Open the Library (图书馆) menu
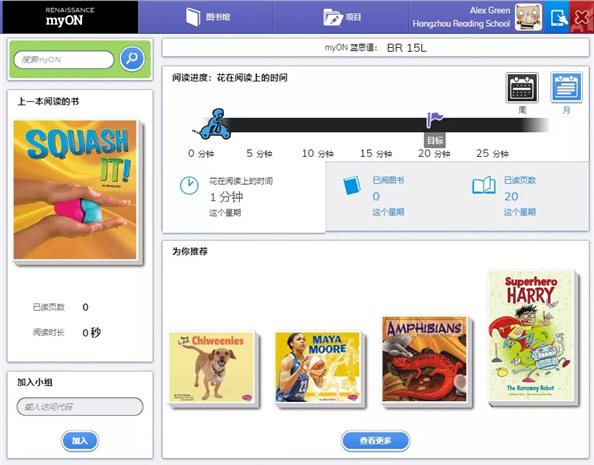The image size is (594, 465). 207,17
